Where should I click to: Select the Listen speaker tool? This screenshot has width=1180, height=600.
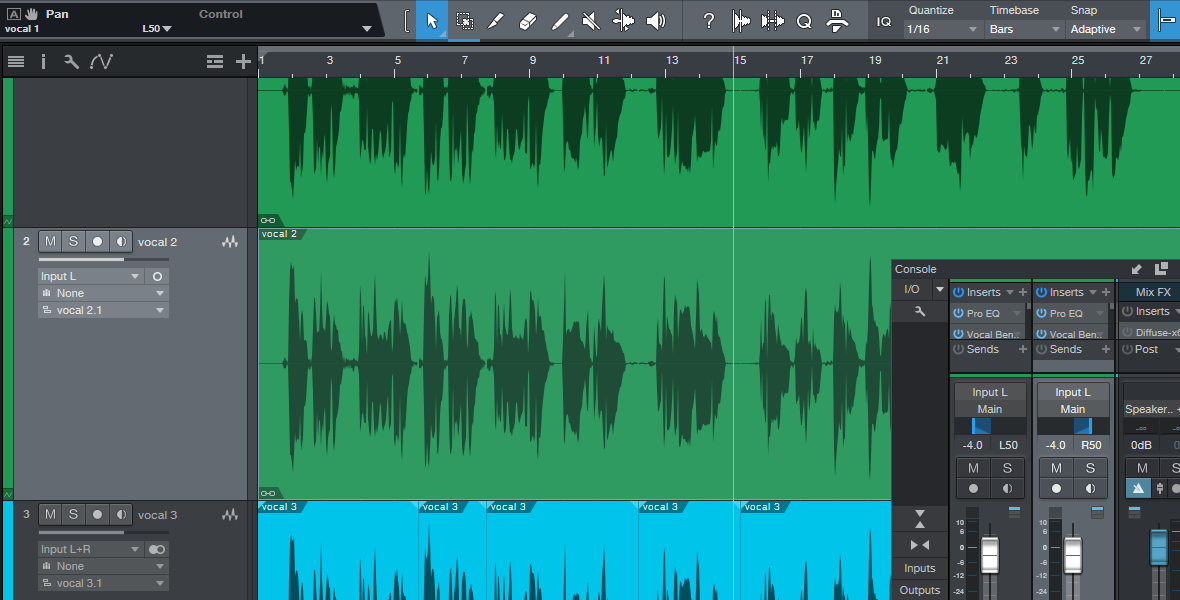click(x=656, y=20)
